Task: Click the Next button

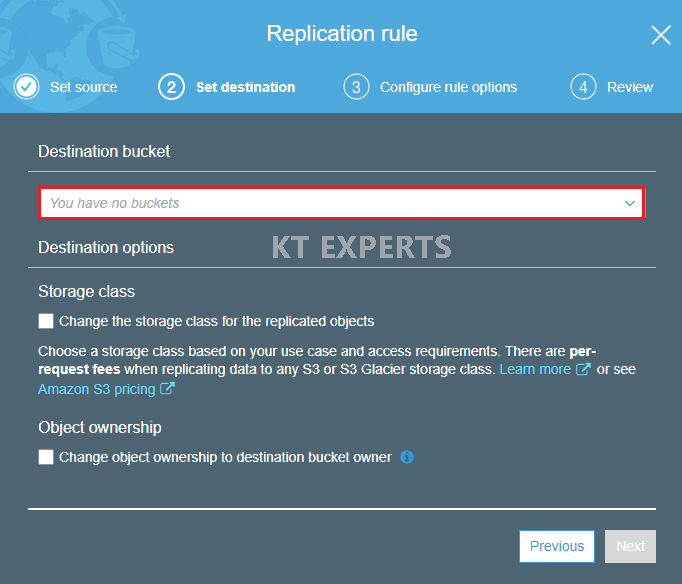Action: point(630,546)
